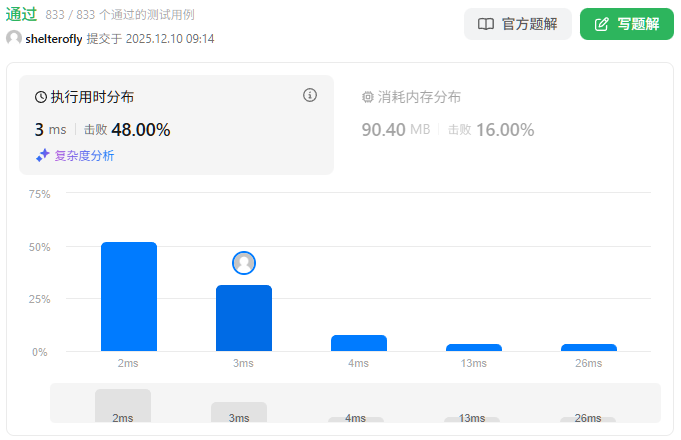Select the 4ms bar in chart

point(359,343)
